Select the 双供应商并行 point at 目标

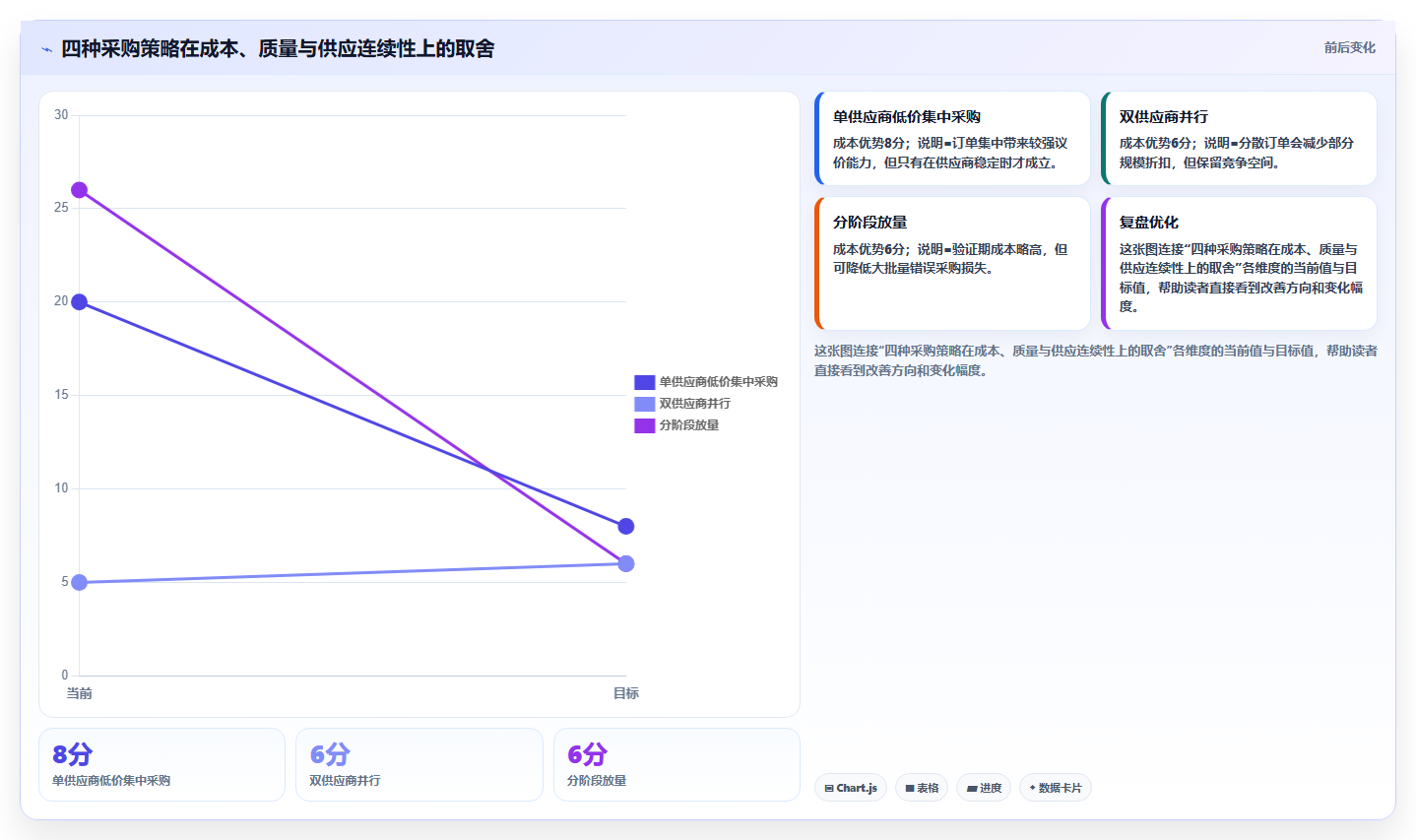626,564
